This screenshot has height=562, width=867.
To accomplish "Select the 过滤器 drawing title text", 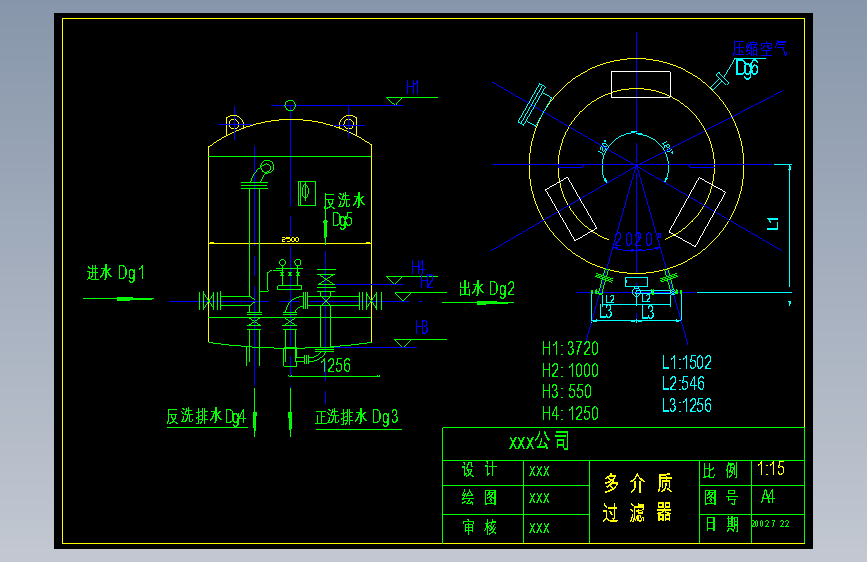I will tap(637, 513).
